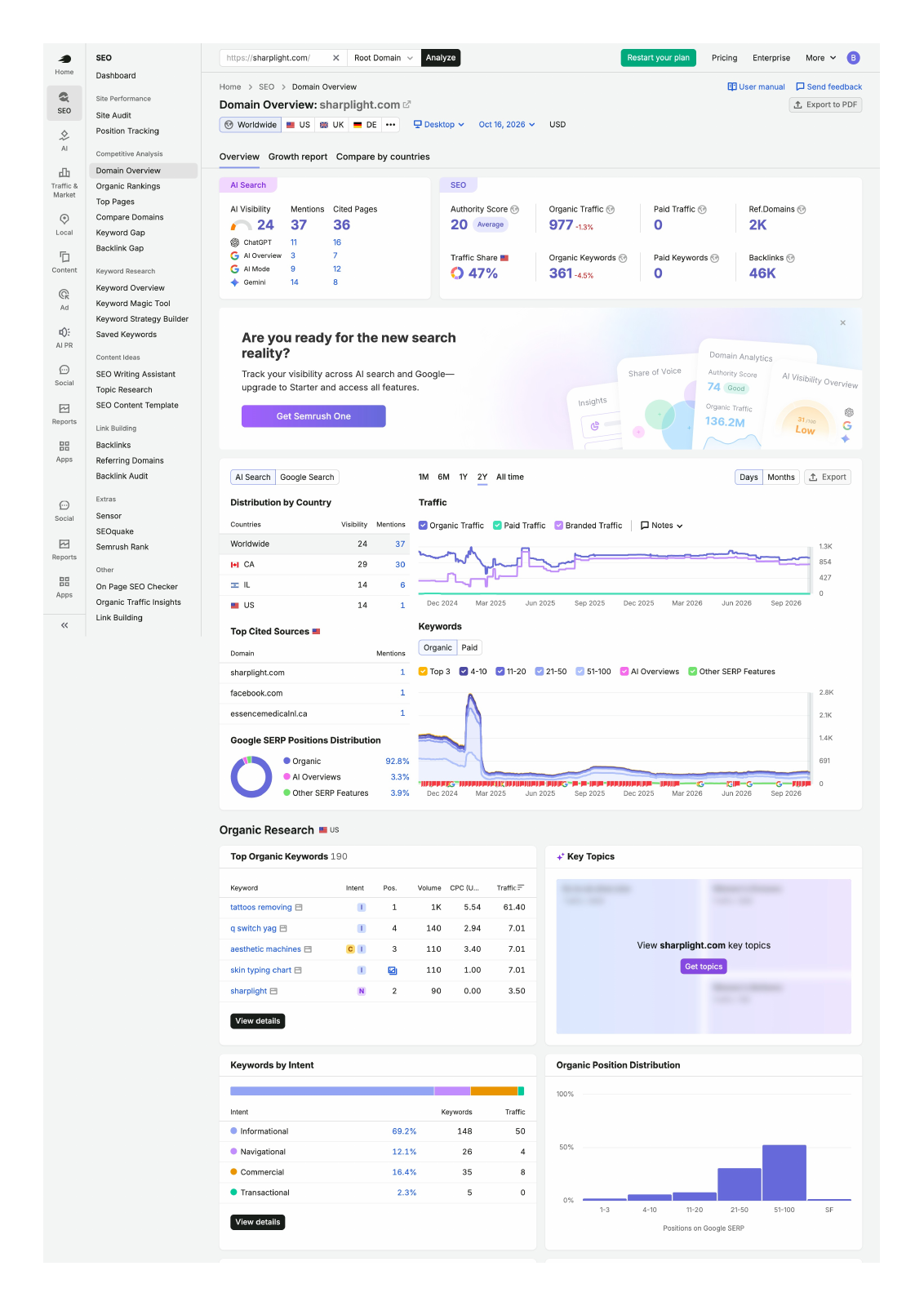Click the Backlinks info icon
This screenshot has width=924, height=1306.
tap(790, 258)
